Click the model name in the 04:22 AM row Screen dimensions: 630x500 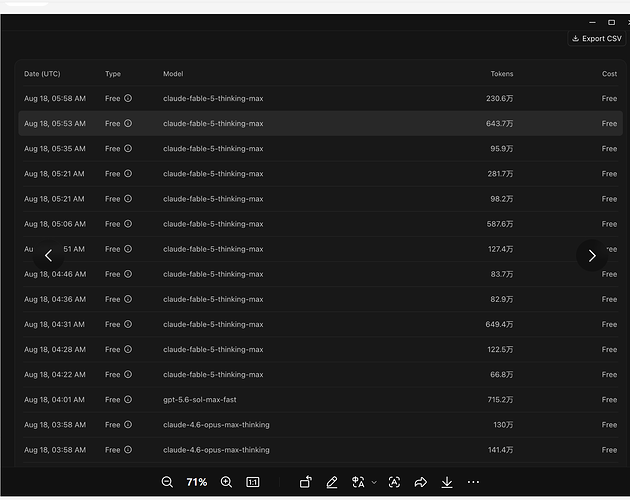coord(213,375)
